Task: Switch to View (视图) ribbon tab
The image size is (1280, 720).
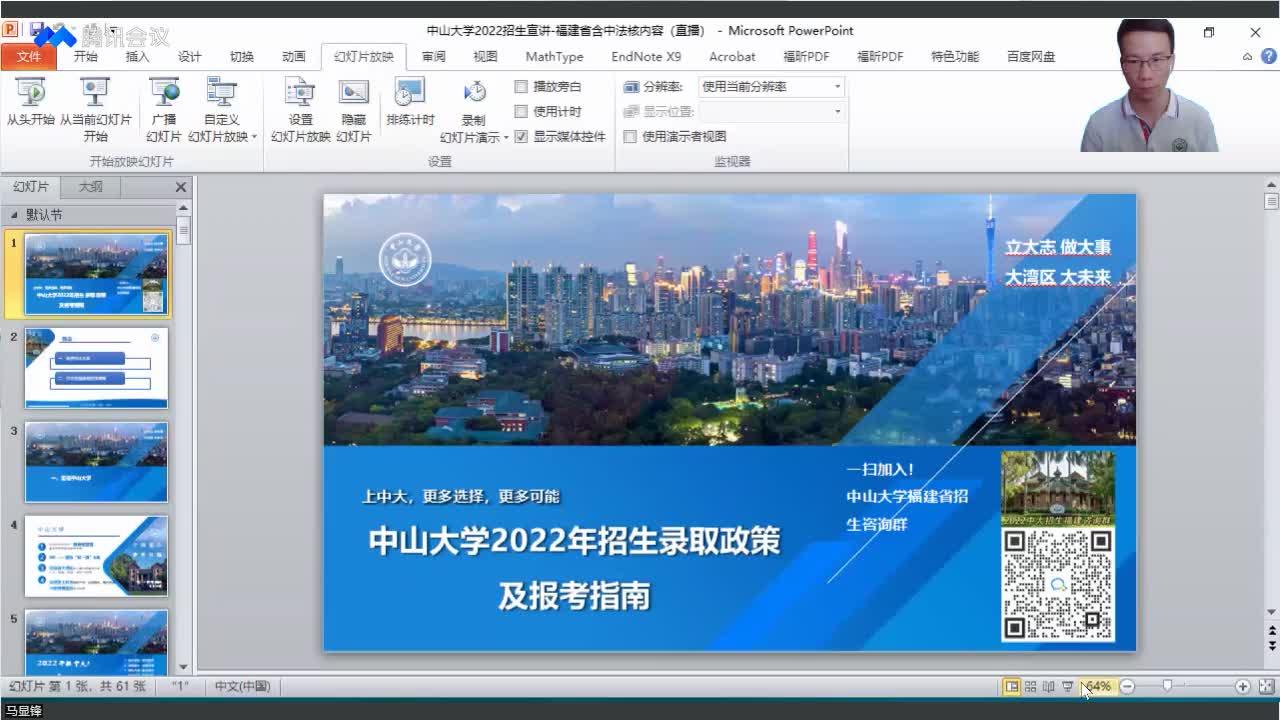Action: tap(486, 57)
